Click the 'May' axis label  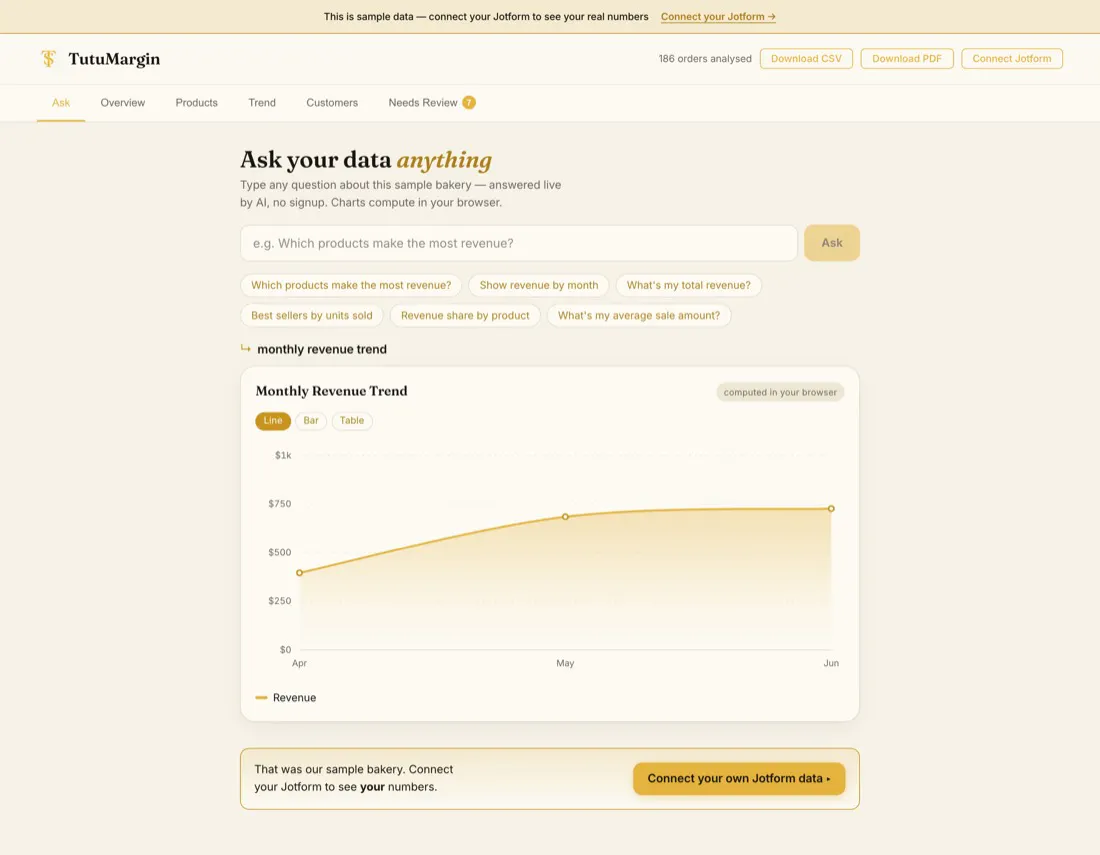coord(565,663)
